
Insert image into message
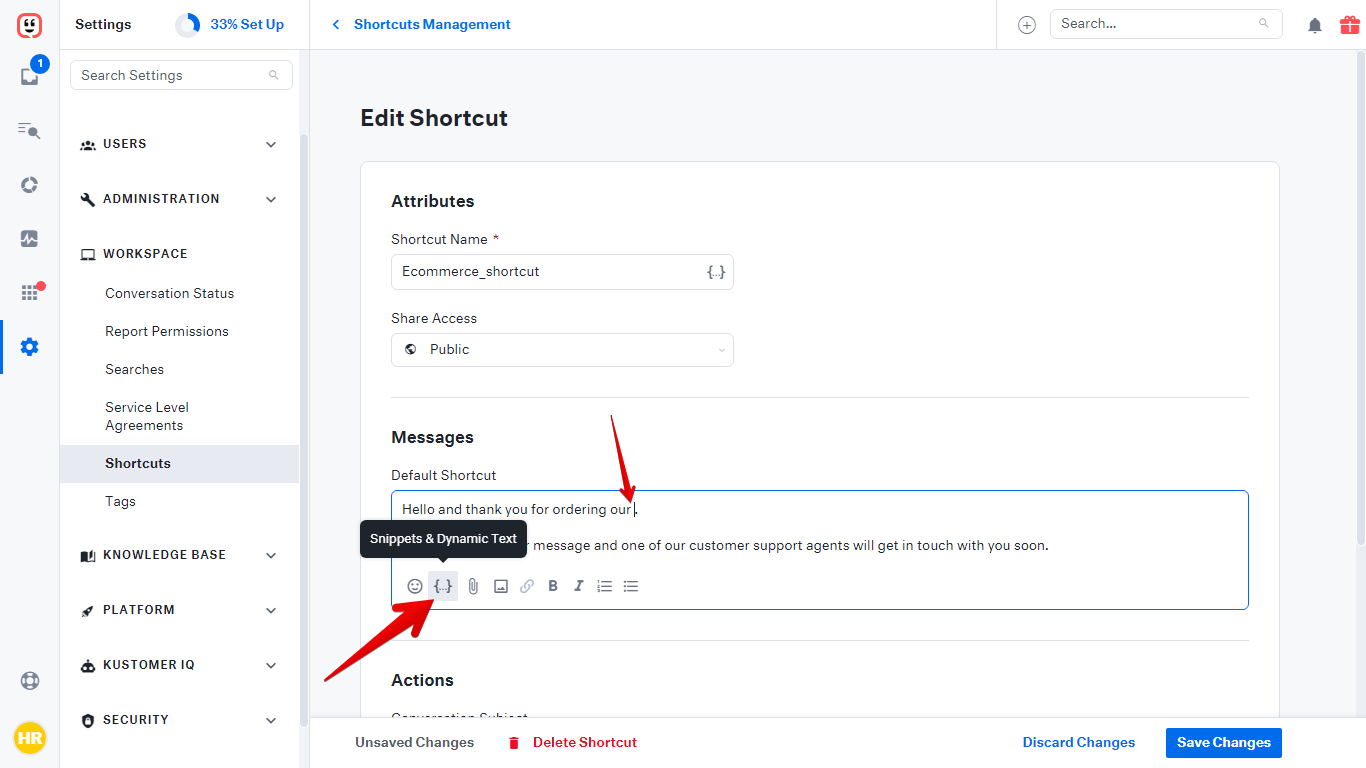(501, 586)
